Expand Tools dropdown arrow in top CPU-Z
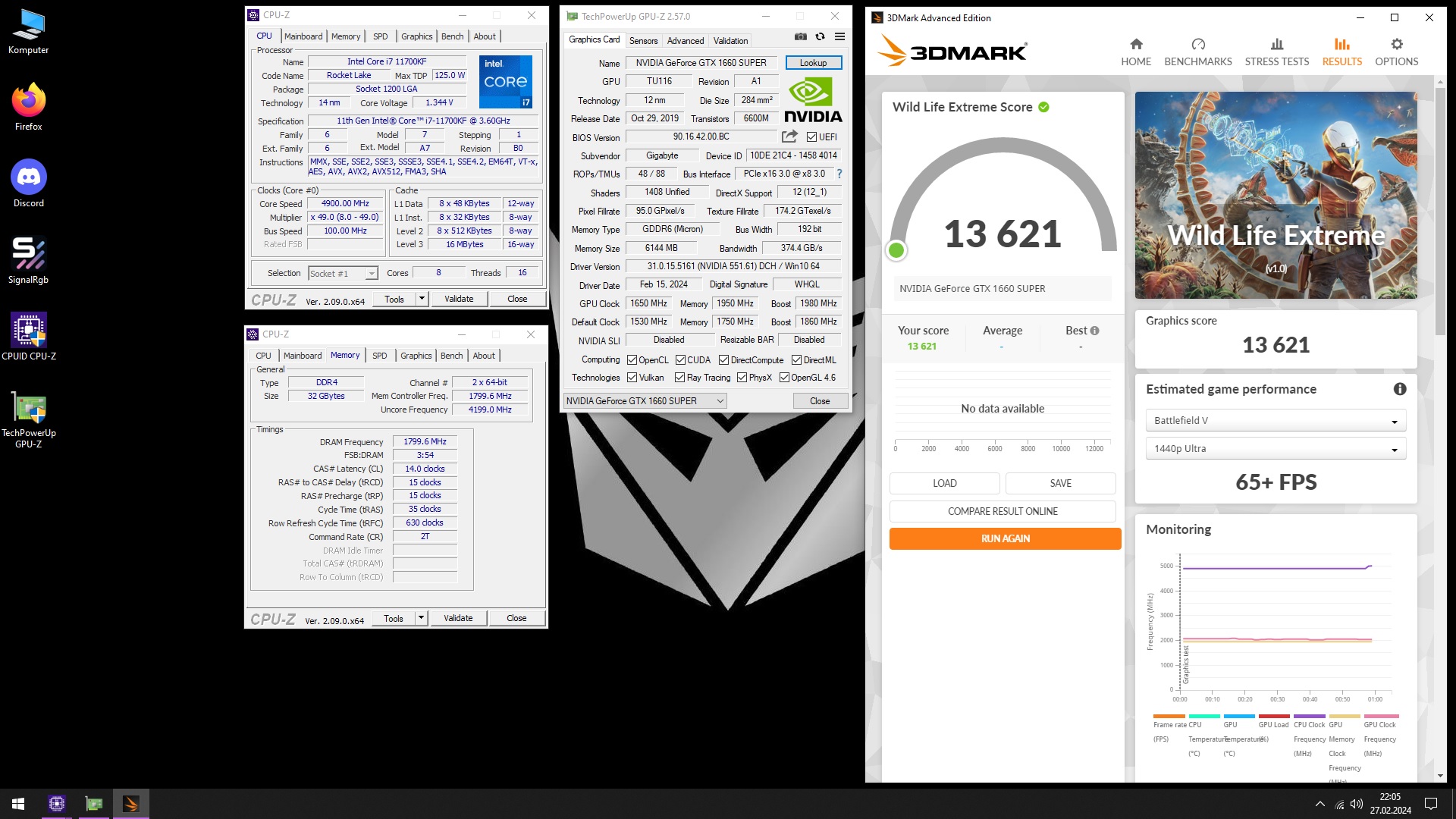The image size is (1456, 819). [x=422, y=299]
